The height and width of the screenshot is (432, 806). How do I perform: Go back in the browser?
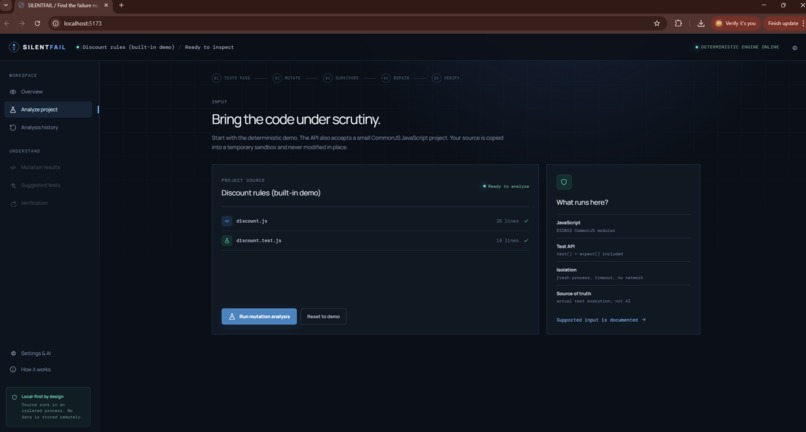7,23
